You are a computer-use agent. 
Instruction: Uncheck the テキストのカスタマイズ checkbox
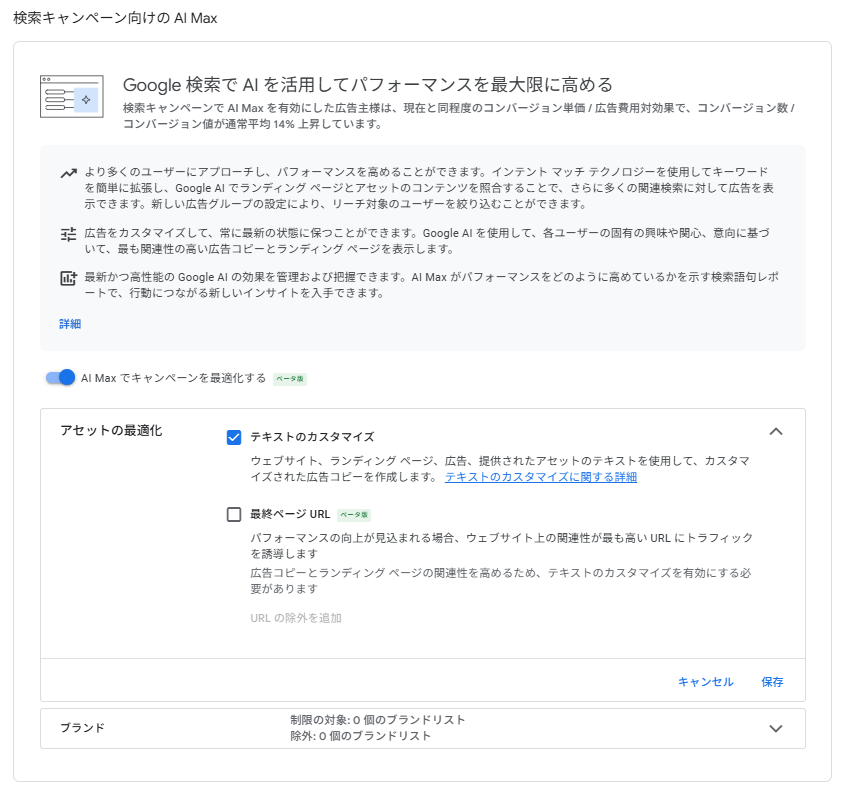234,437
